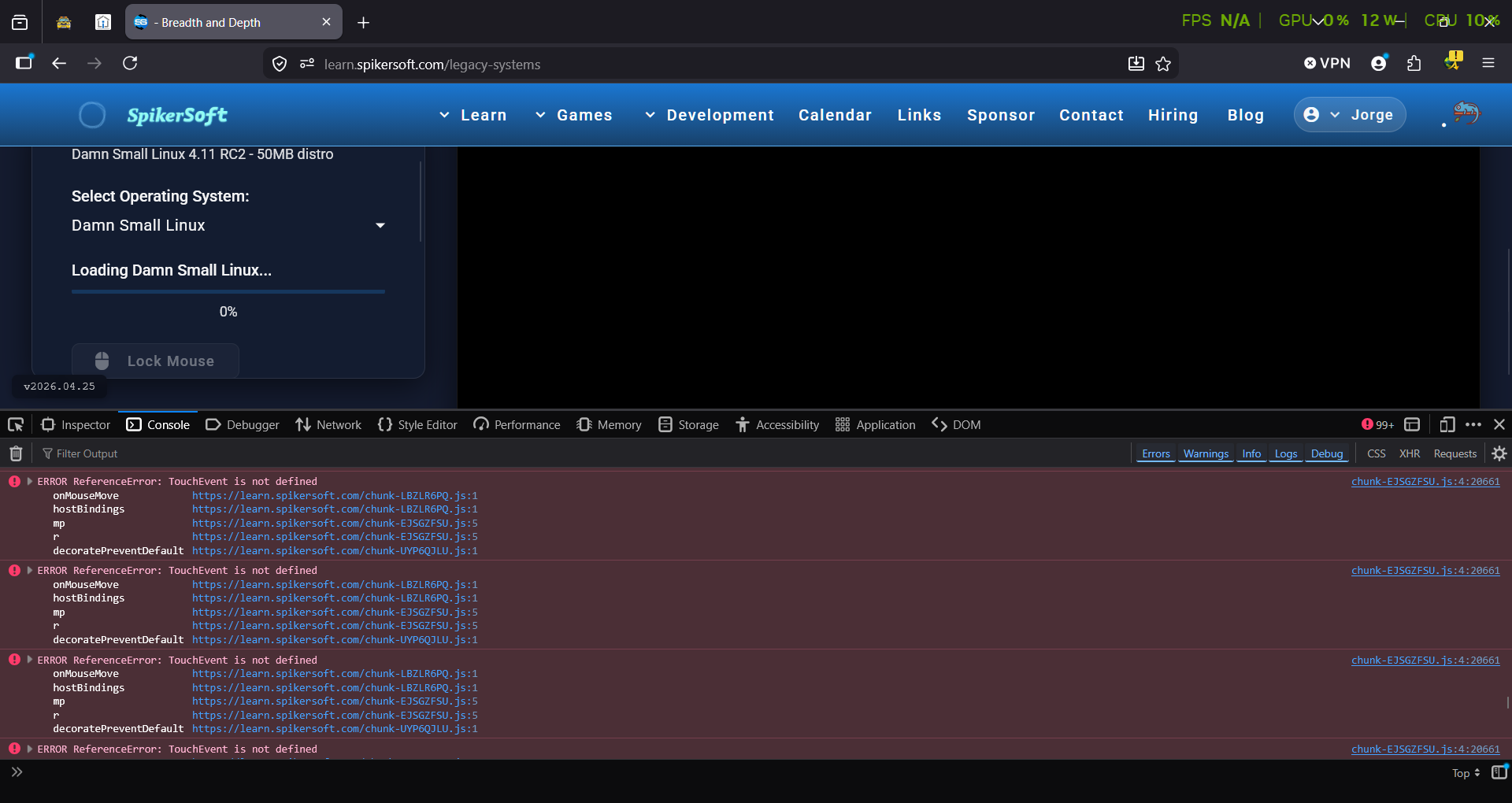The height and width of the screenshot is (803, 1512).
Task: Click the Lock Mouse button
Action: click(155, 361)
